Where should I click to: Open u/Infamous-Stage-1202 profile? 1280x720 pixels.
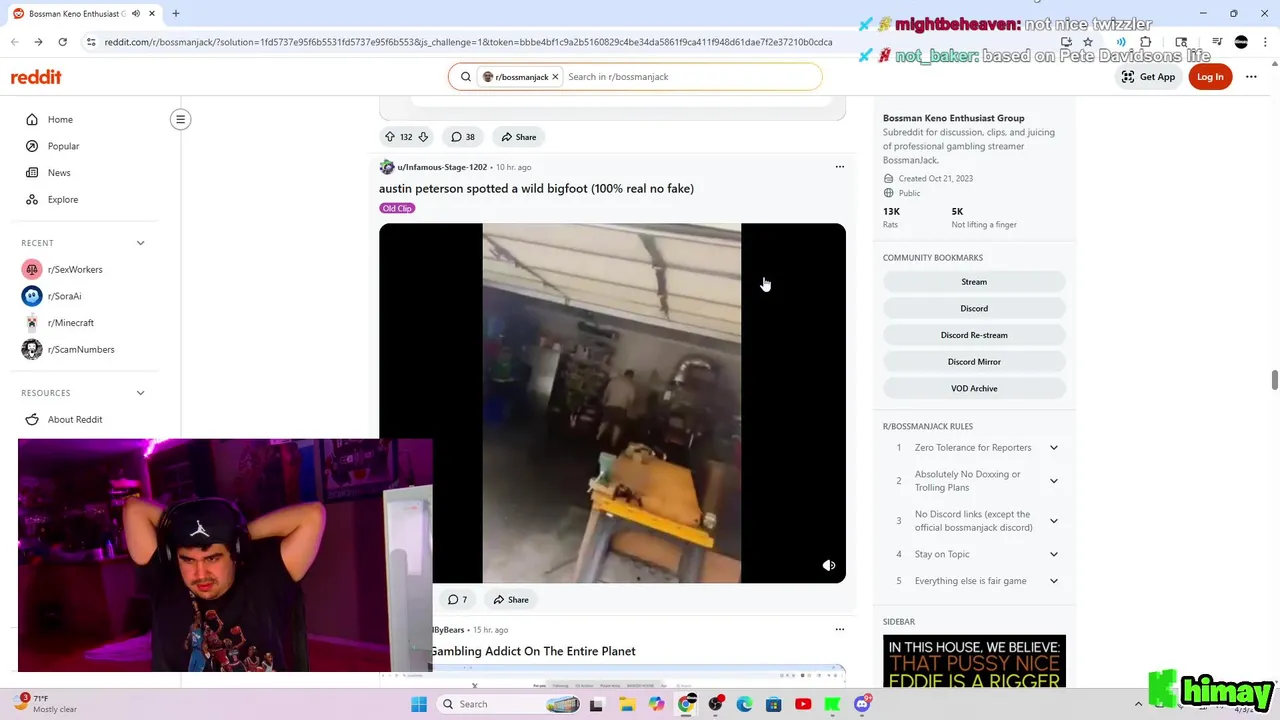coord(442,167)
